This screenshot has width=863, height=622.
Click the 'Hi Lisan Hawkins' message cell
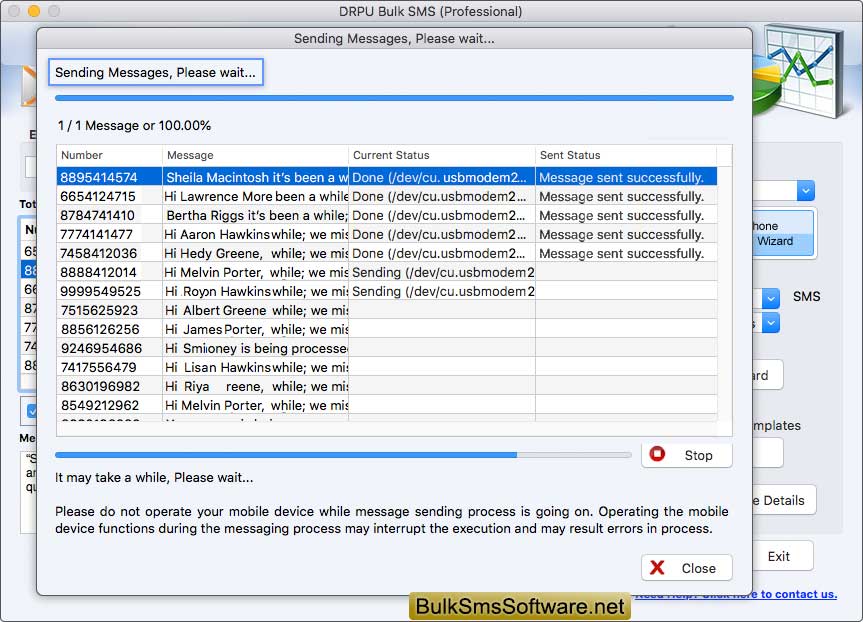pos(256,367)
